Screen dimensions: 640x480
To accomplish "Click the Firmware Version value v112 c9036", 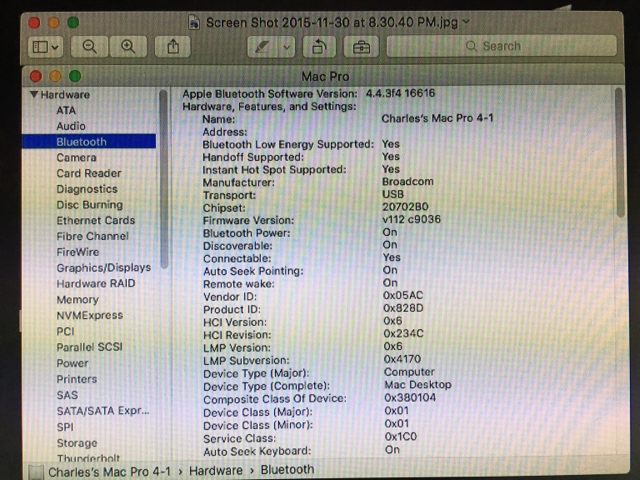I will [x=411, y=220].
